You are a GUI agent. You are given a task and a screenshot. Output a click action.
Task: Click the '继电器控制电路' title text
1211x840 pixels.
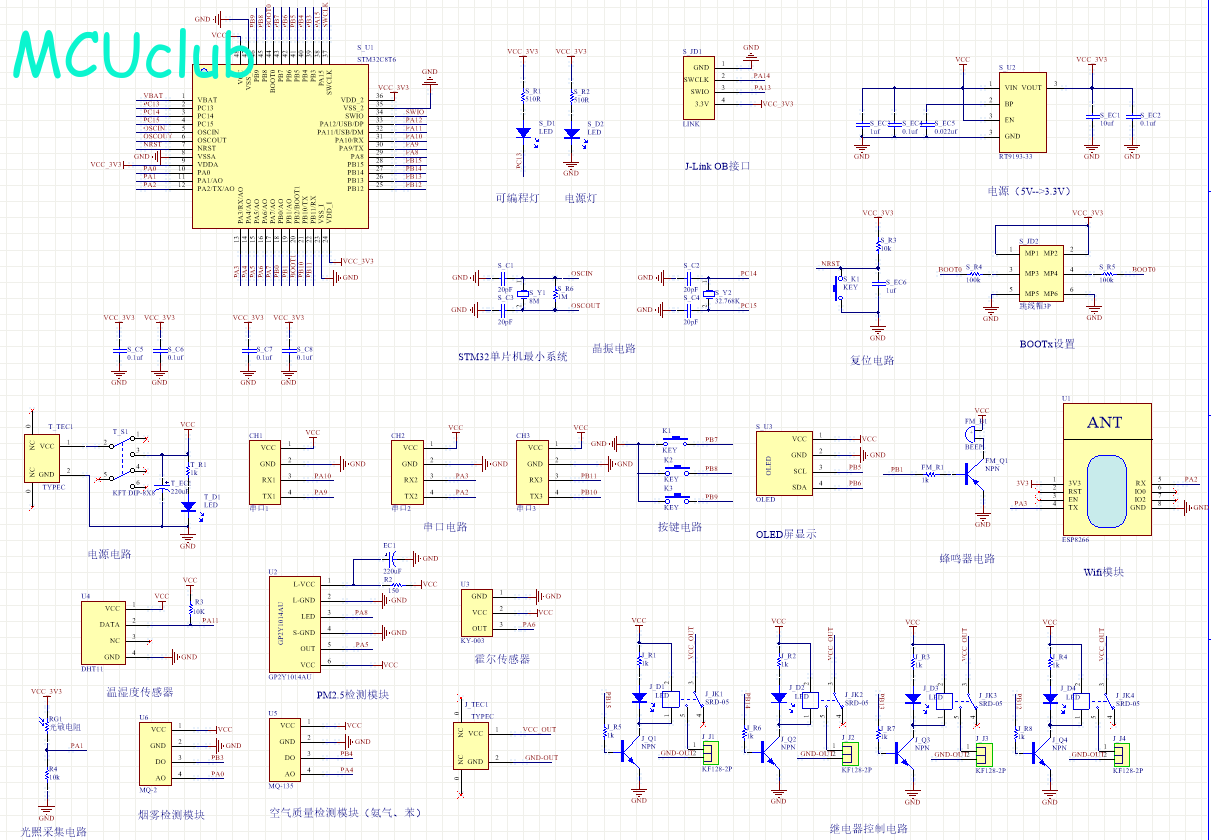tap(868, 829)
